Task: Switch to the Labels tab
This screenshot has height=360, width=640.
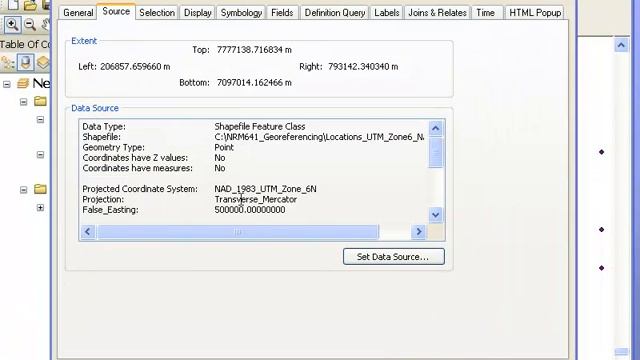Action: click(387, 13)
